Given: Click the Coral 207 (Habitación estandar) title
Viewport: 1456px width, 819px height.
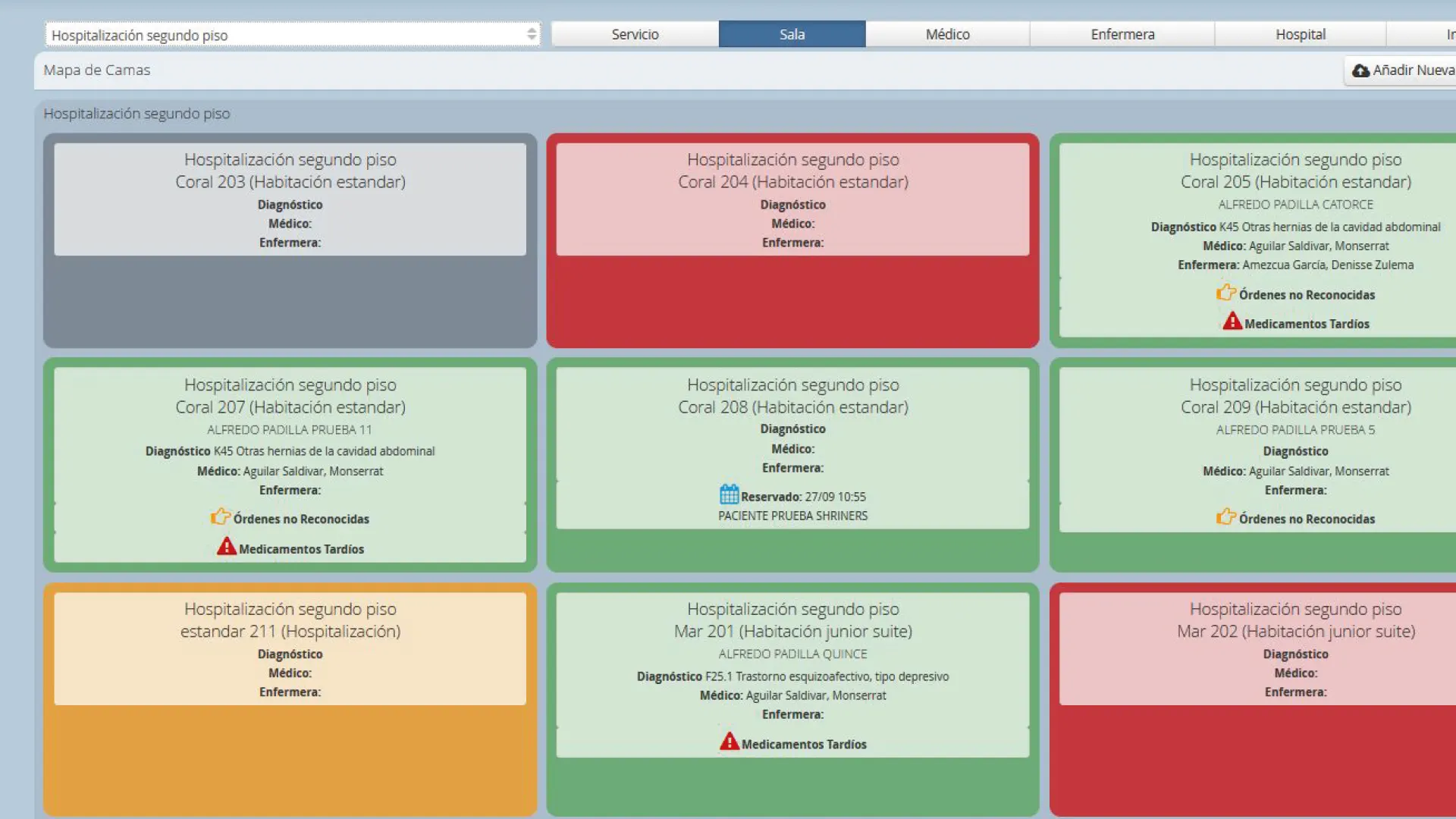Looking at the screenshot, I should click(x=290, y=407).
